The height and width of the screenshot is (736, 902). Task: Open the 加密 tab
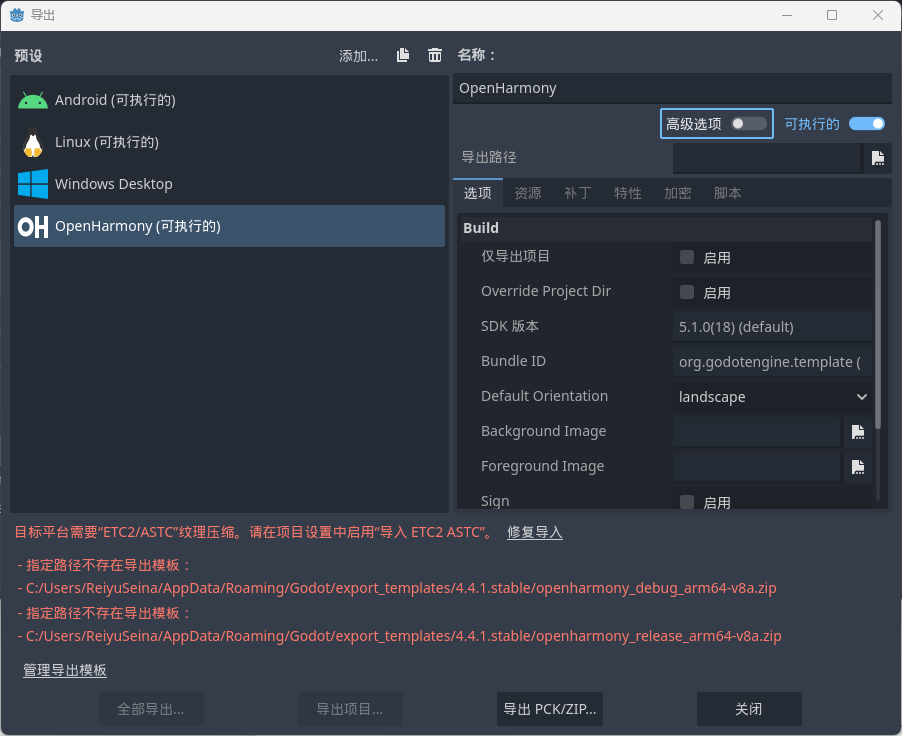point(677,193)
